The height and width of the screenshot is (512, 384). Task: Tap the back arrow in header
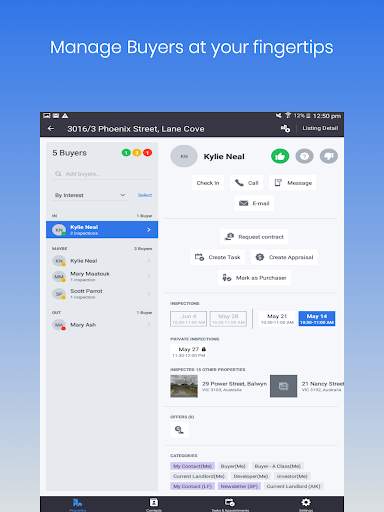51,128
